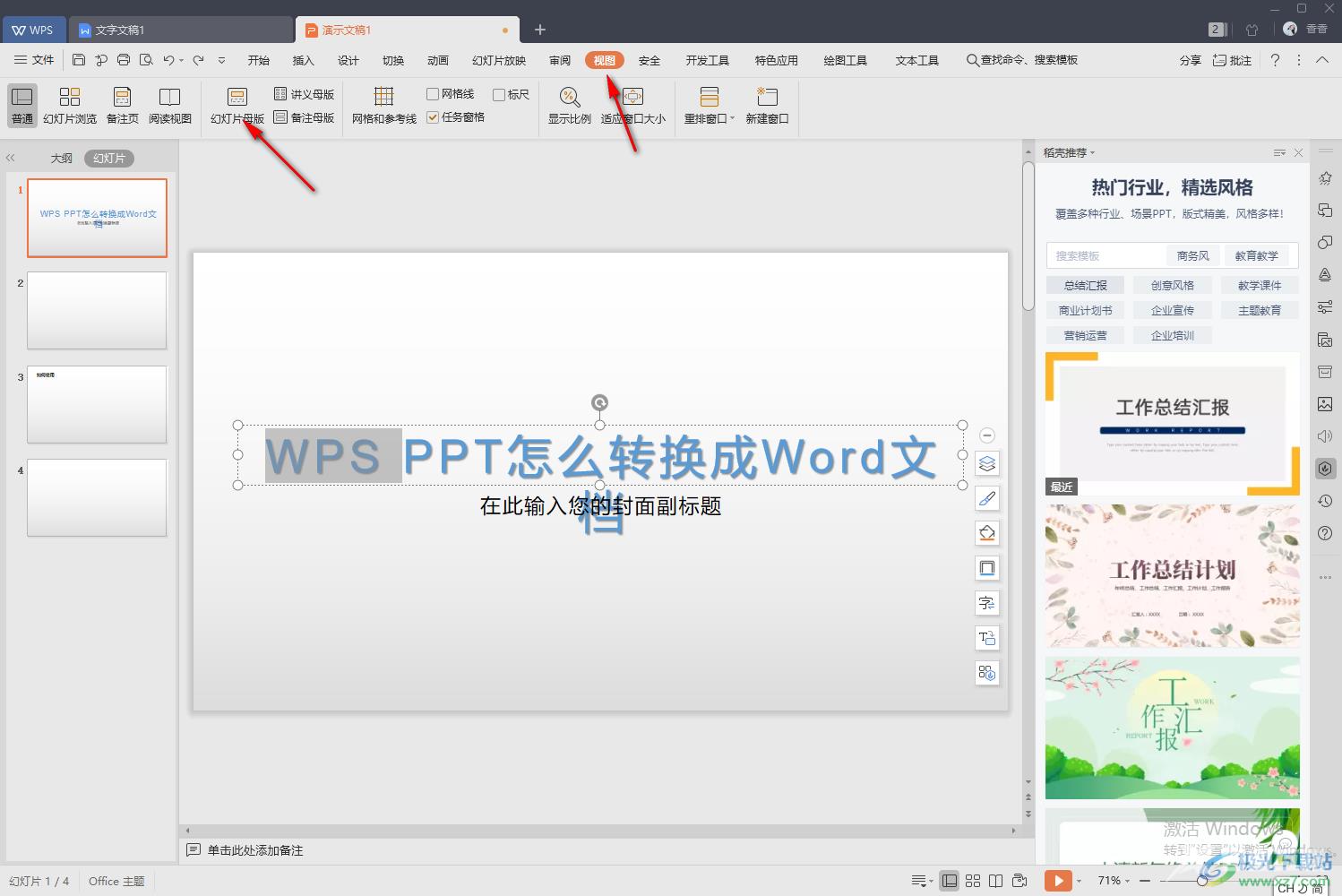This screenshot has width=1342, height=896.
Task: Click the Save icon in quick toolbar
Action: click(79, 60)
